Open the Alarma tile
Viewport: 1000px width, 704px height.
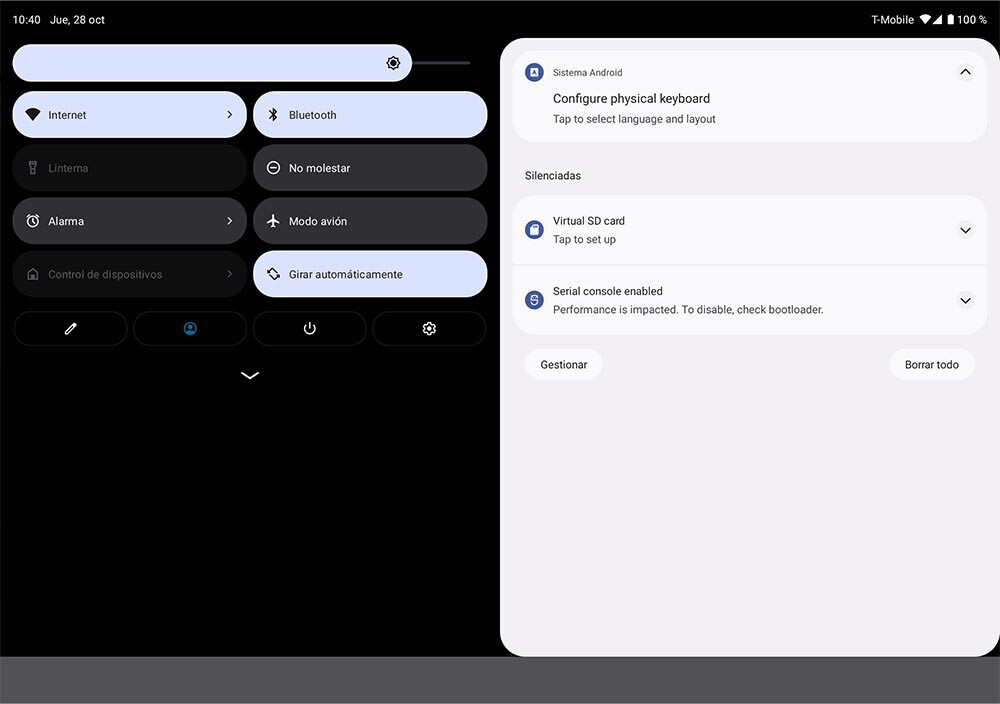(129, 221)
